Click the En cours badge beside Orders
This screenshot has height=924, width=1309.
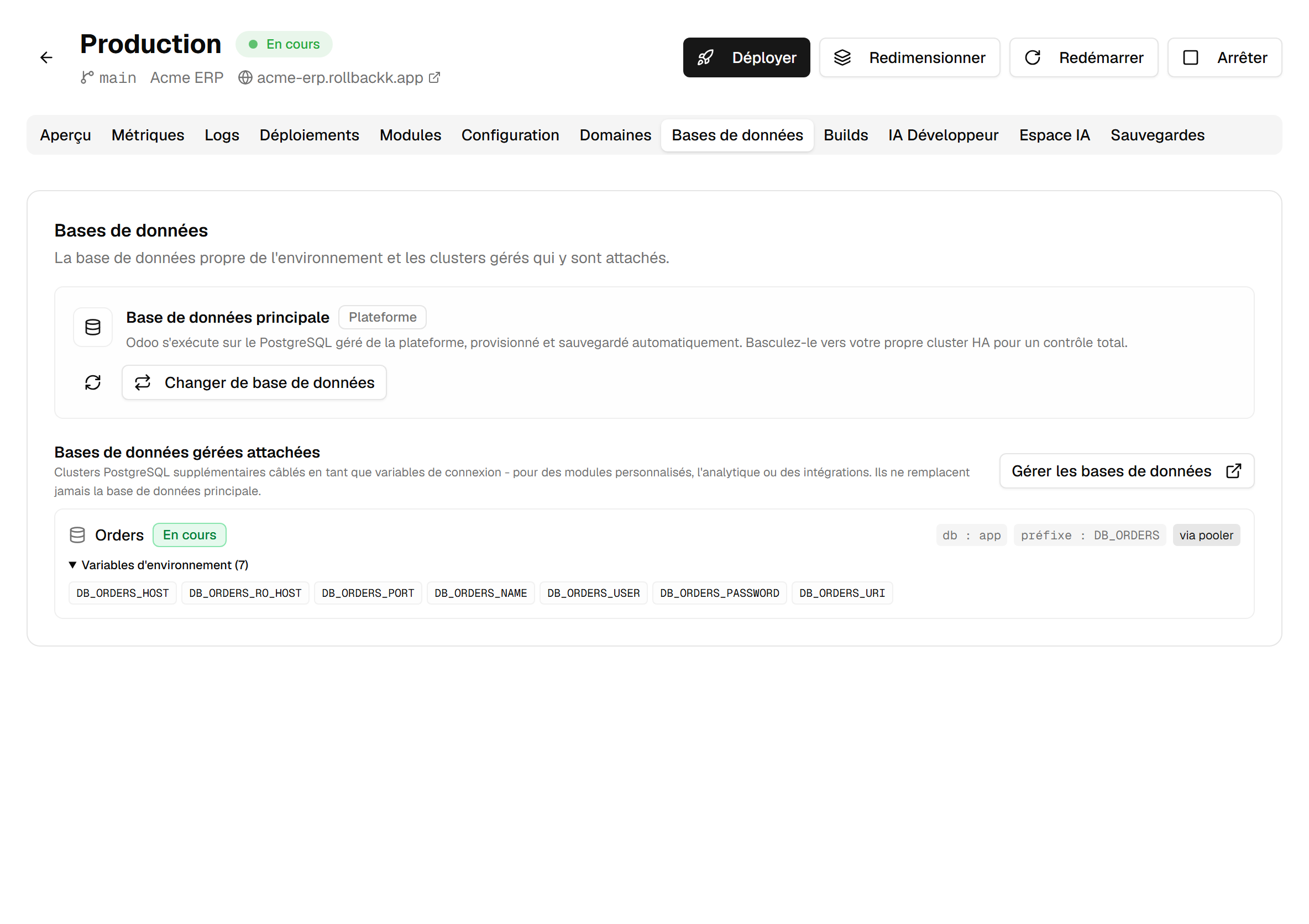190,535
